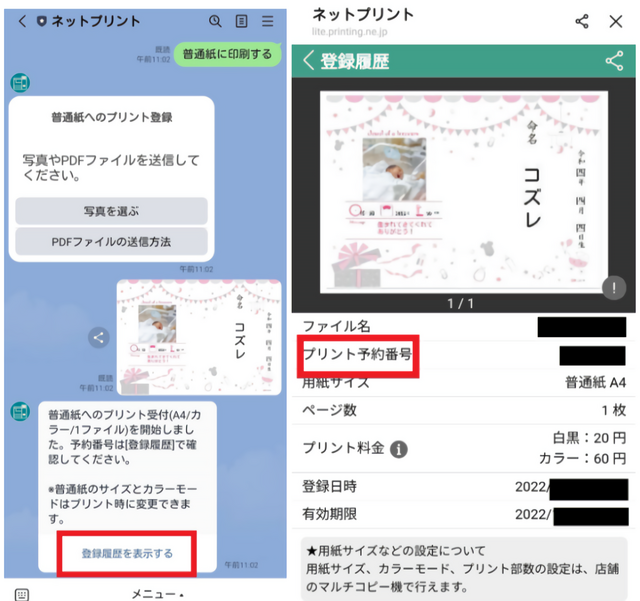Open the hamburger menu in chat header
This screenshot has height=601, width=640.
[x=267, y=21]
